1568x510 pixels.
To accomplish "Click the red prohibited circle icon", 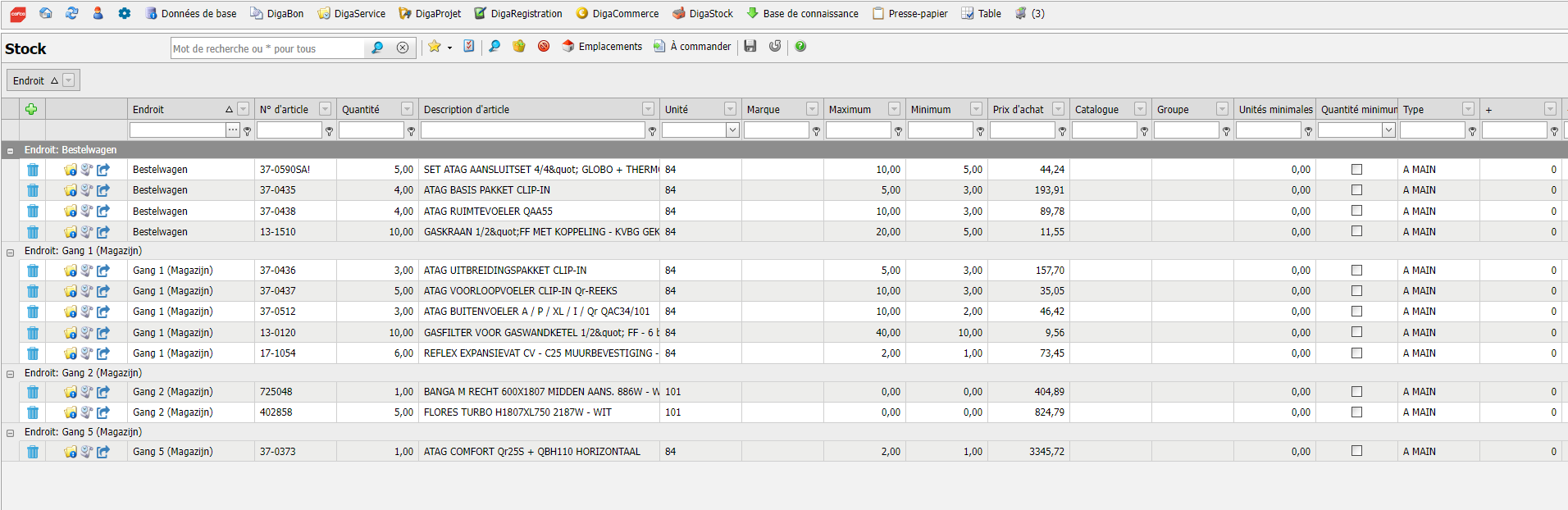I will click(544, 47).
